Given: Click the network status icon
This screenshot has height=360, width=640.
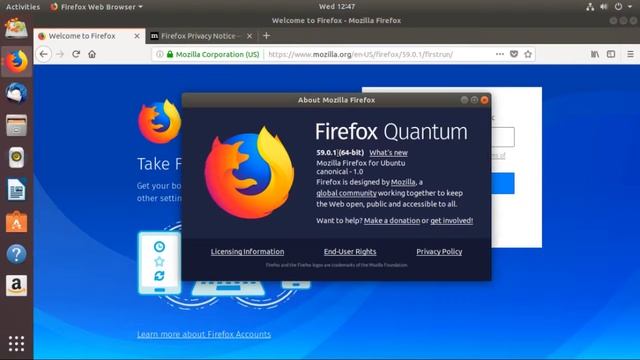Looking at the screenshot, I should tap(590, 7).
